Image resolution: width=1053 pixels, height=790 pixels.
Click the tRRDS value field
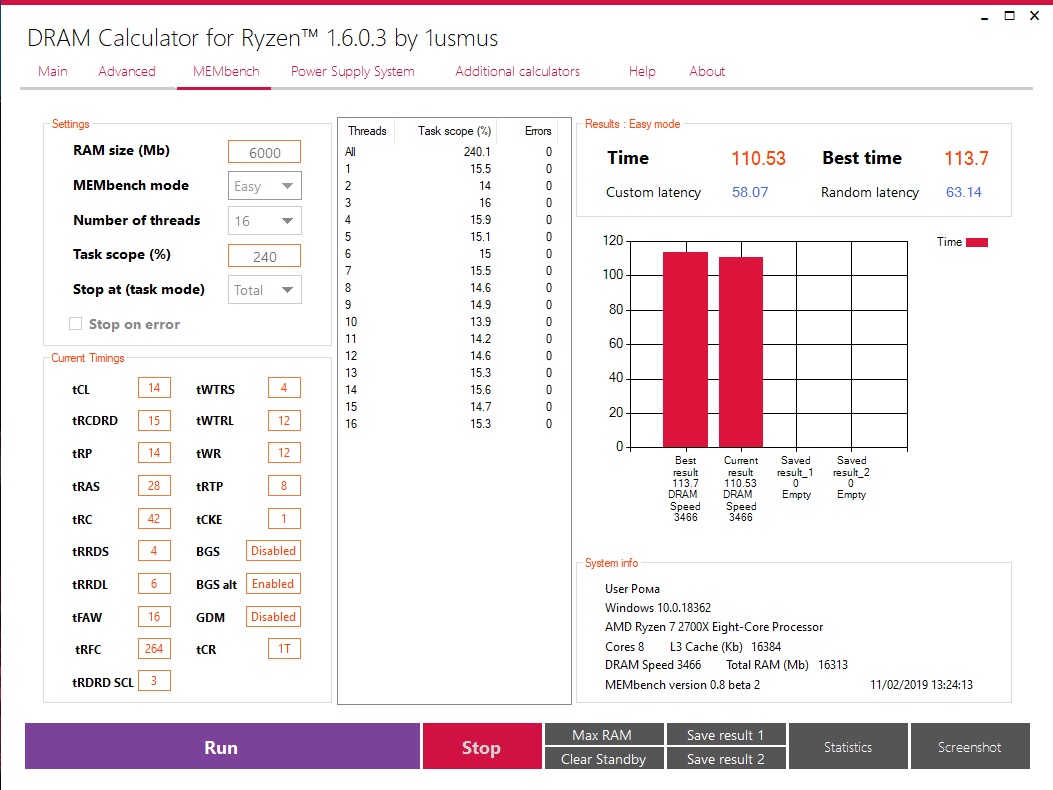[154, 551]
